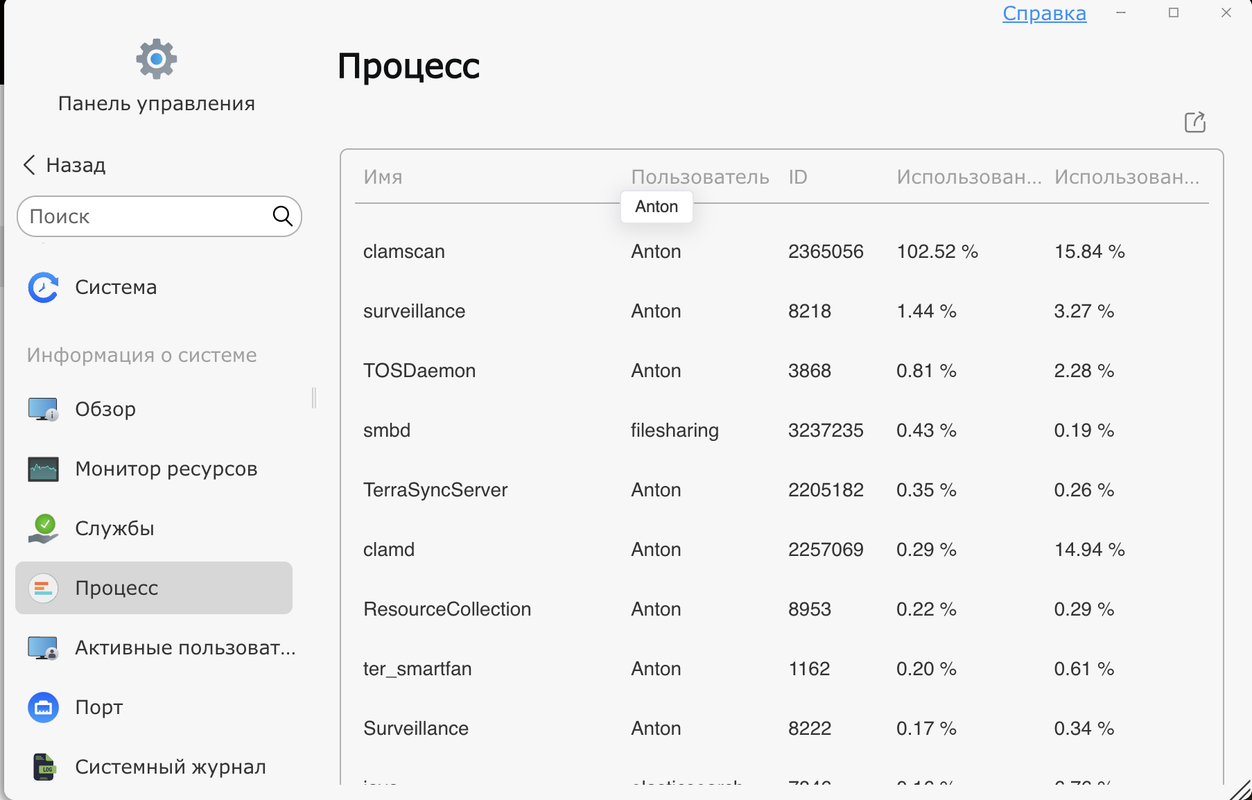
Task: Sort by the Имя column header
Action: click(383, 177)
